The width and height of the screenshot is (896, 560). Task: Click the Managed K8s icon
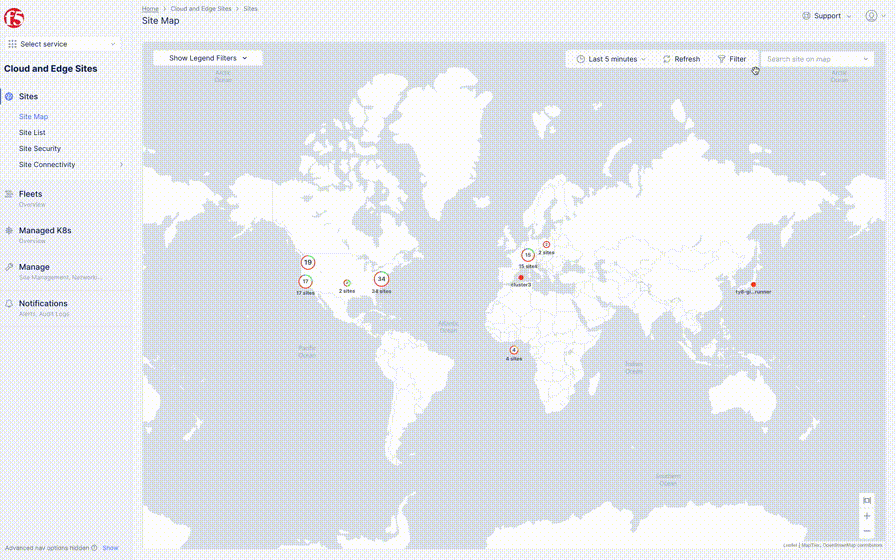9,231
